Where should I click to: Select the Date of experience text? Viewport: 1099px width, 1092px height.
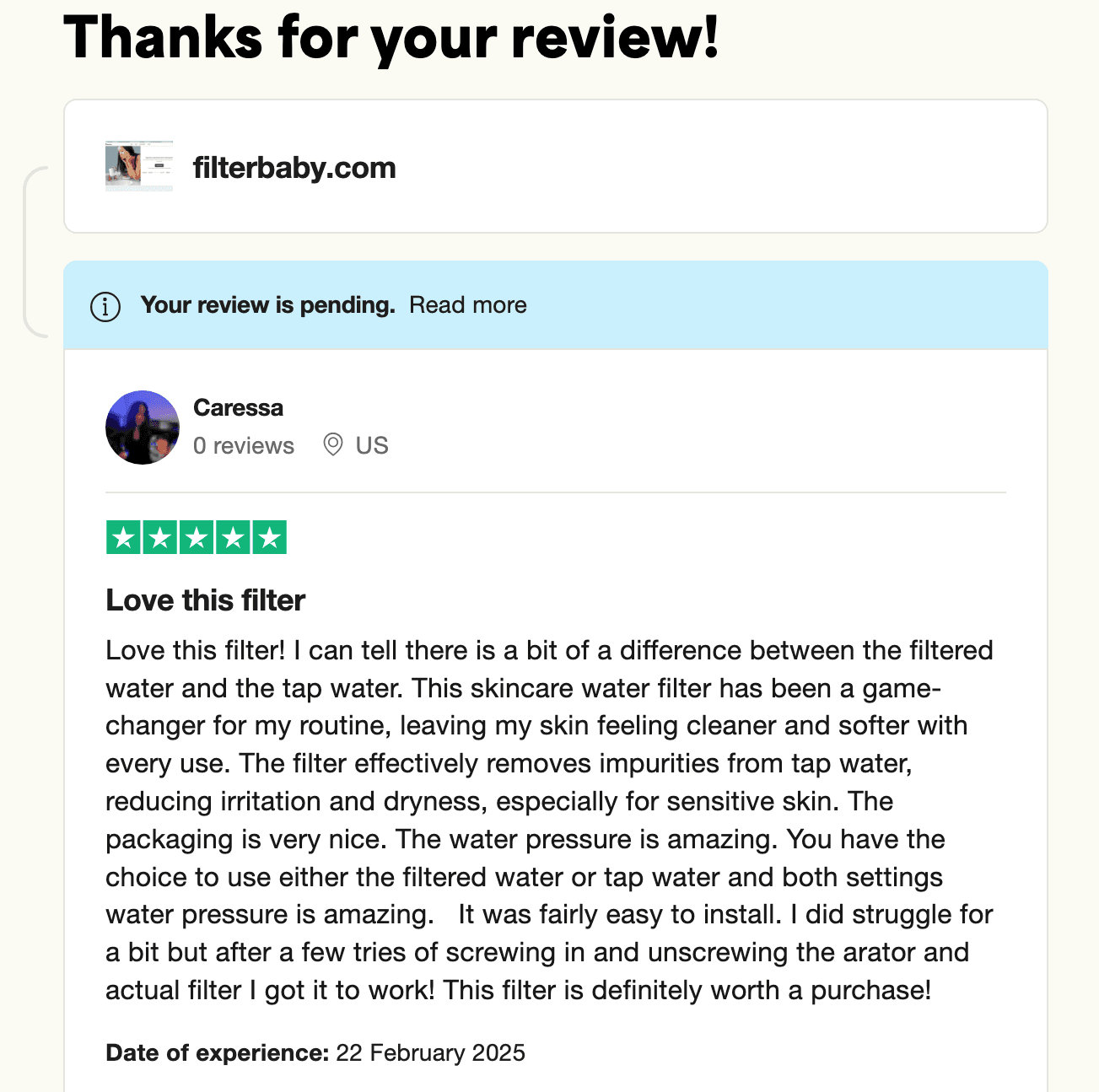click(216, 1052)
